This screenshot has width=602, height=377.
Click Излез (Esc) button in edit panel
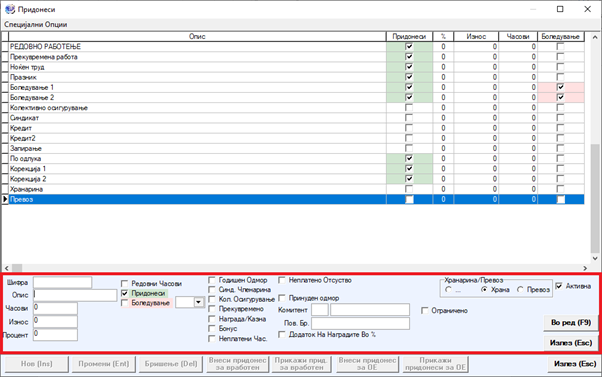tap(571, 343)
